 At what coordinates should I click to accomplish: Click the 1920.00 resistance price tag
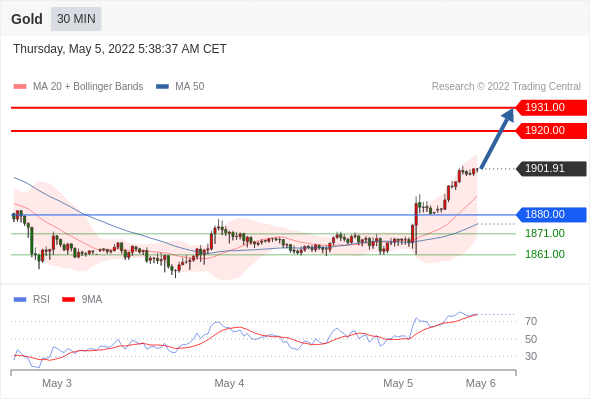click(551, 131)
